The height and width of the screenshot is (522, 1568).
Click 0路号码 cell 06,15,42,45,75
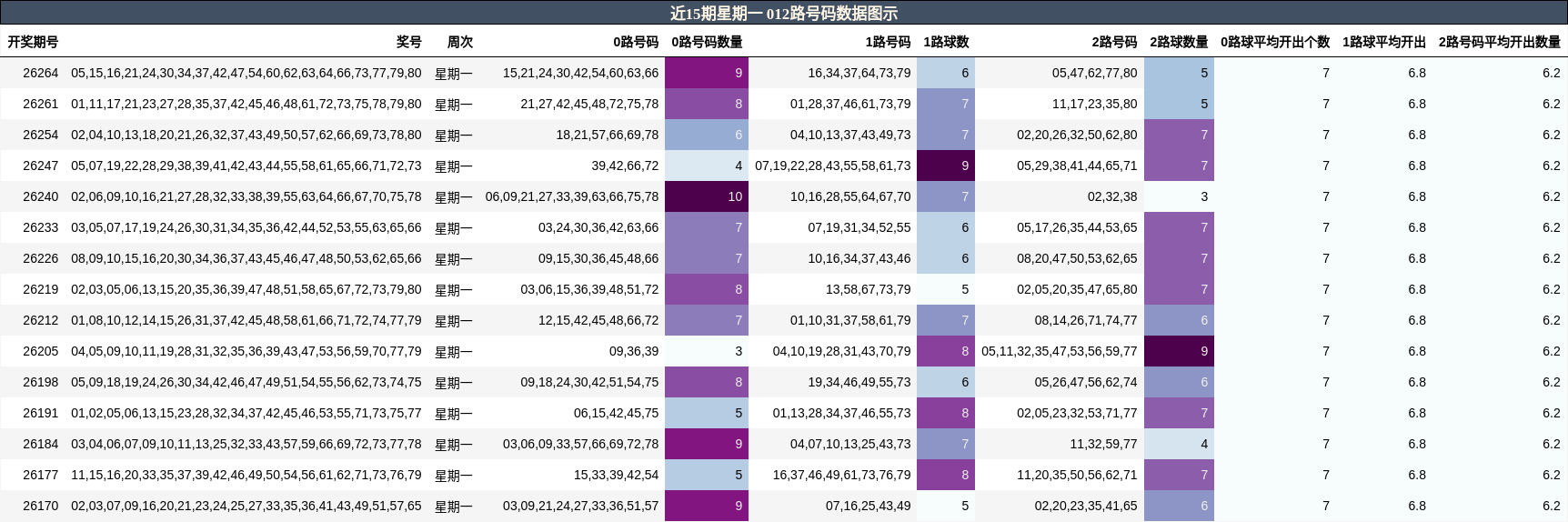tap(617, 413)
